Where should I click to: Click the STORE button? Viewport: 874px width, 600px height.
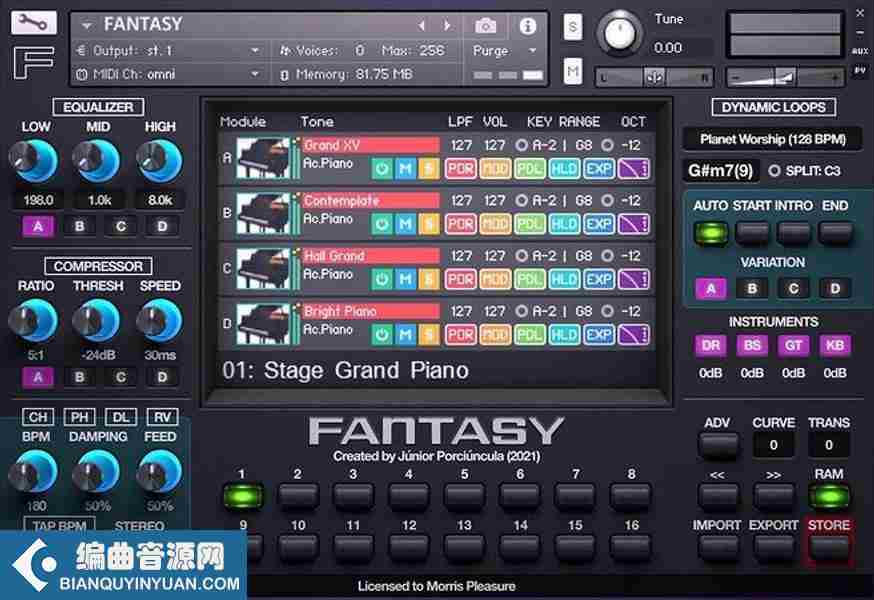(829, 548)
